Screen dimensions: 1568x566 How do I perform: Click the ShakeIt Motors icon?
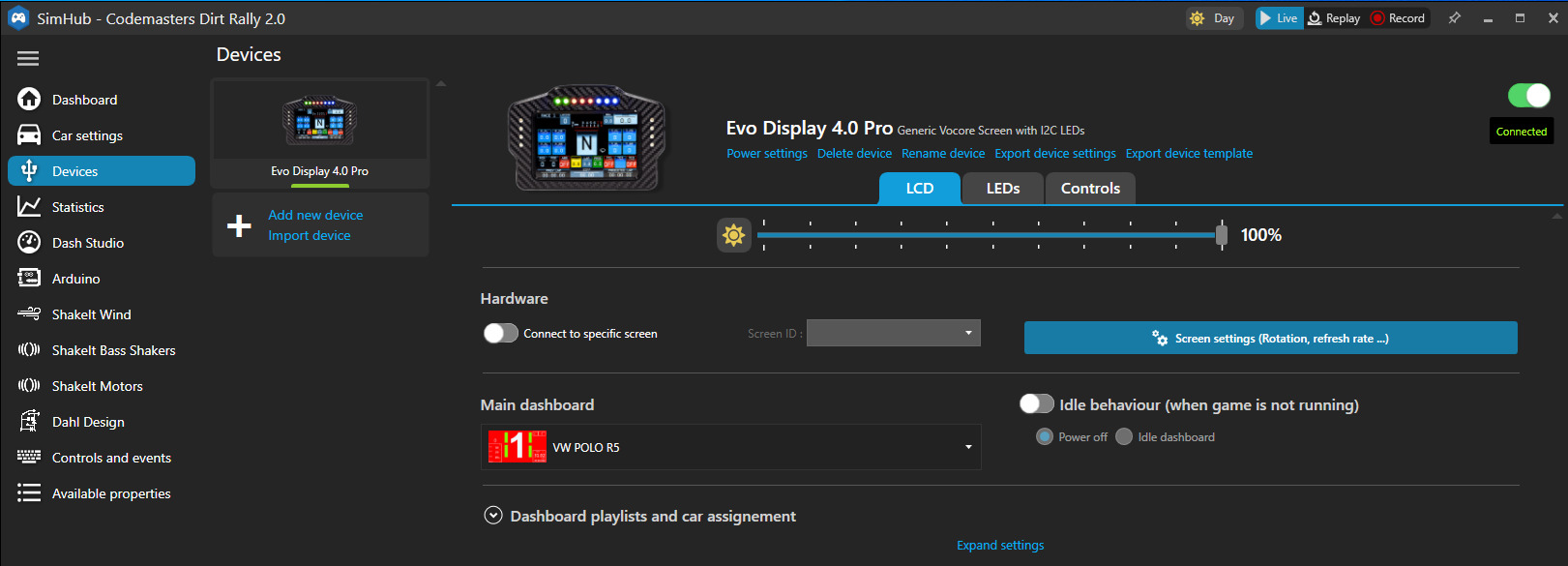tap(29, 385)
